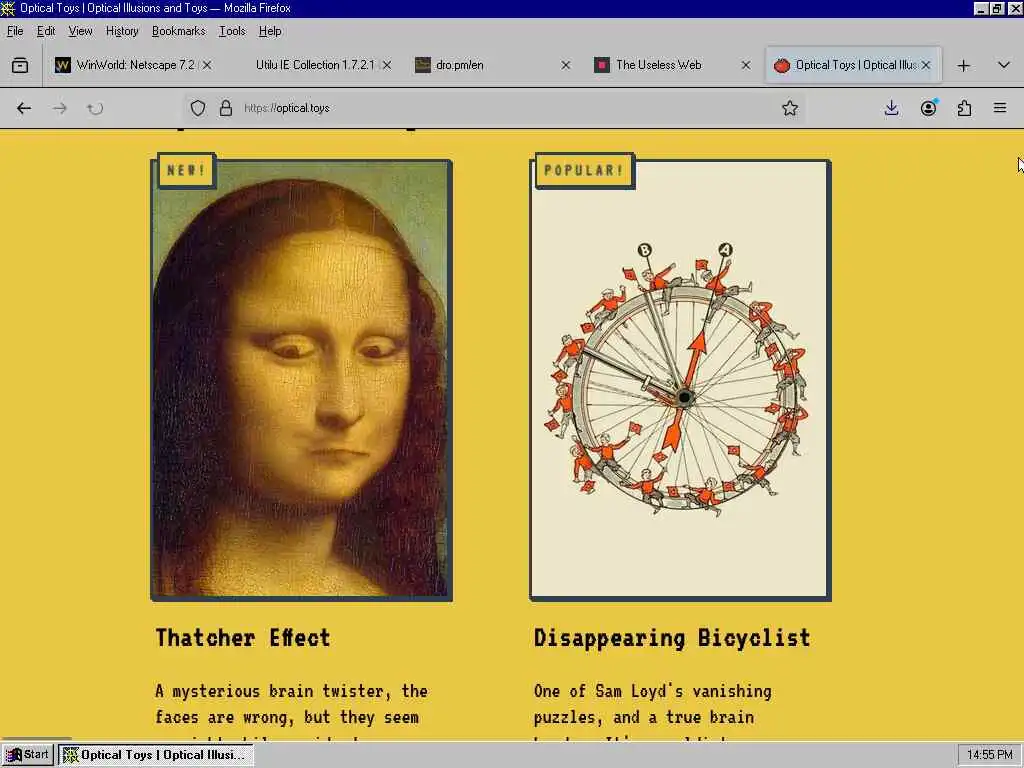Open a new tab with plus button

point(963,65)
